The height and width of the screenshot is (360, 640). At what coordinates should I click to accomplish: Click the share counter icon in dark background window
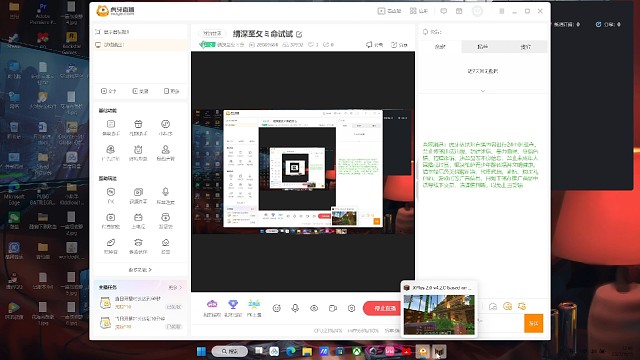(x=598, y=24)
